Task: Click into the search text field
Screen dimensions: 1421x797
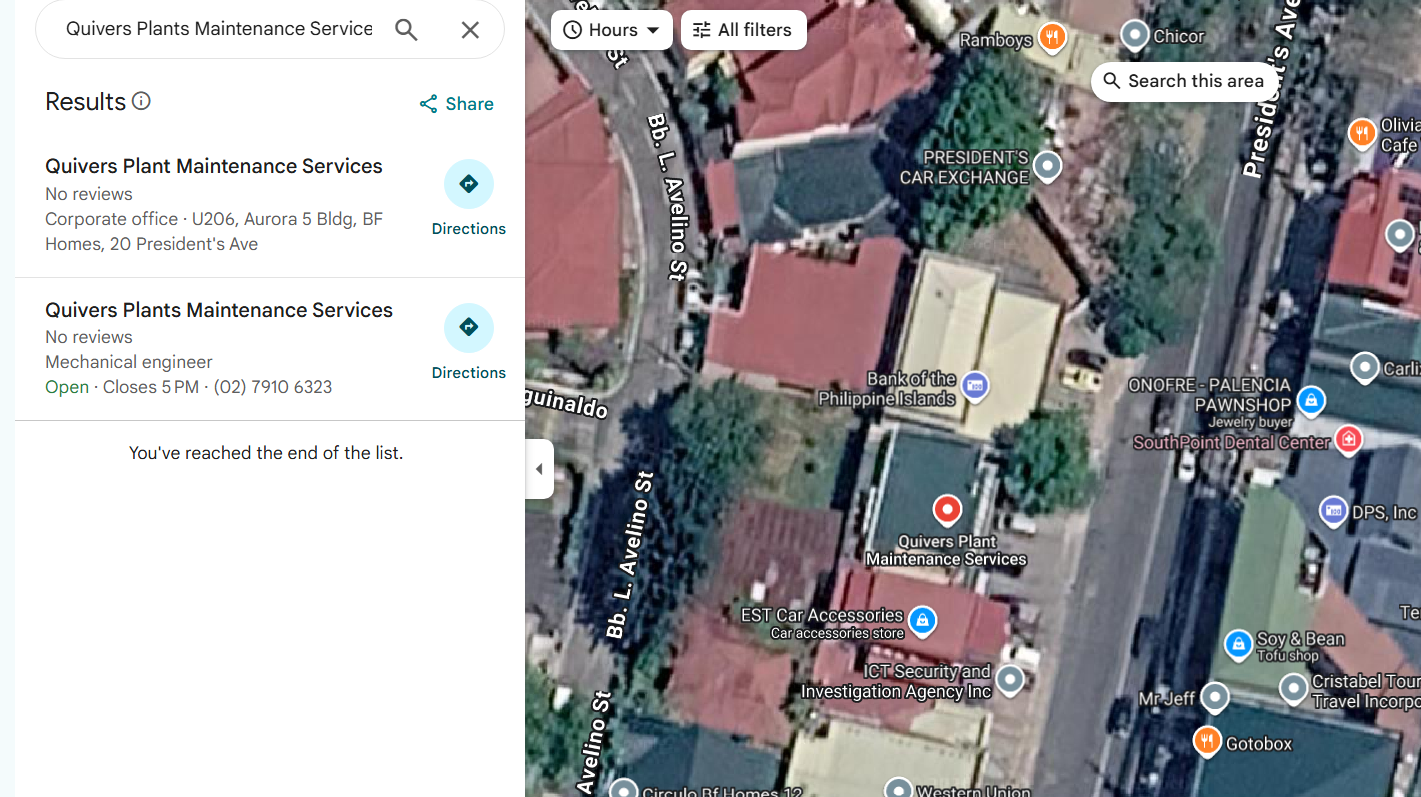Action: pyautogui.click(x=219, y=29)
